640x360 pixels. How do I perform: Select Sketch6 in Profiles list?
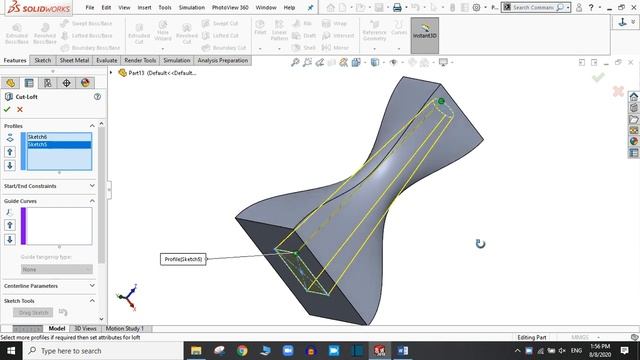click(x=59, y=137)
